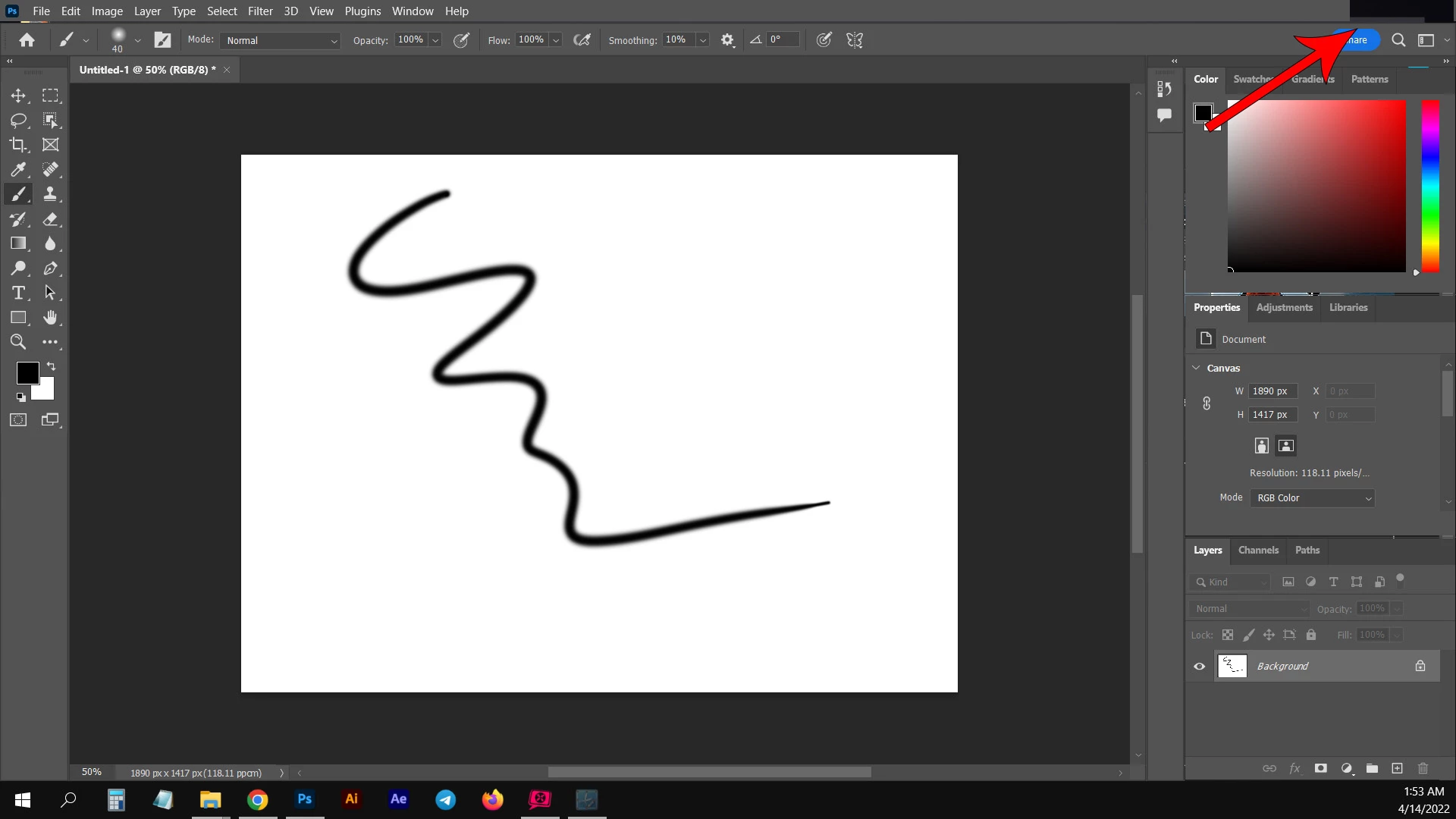
Task: Click the Zoom tool
Action: click(18, 342)
